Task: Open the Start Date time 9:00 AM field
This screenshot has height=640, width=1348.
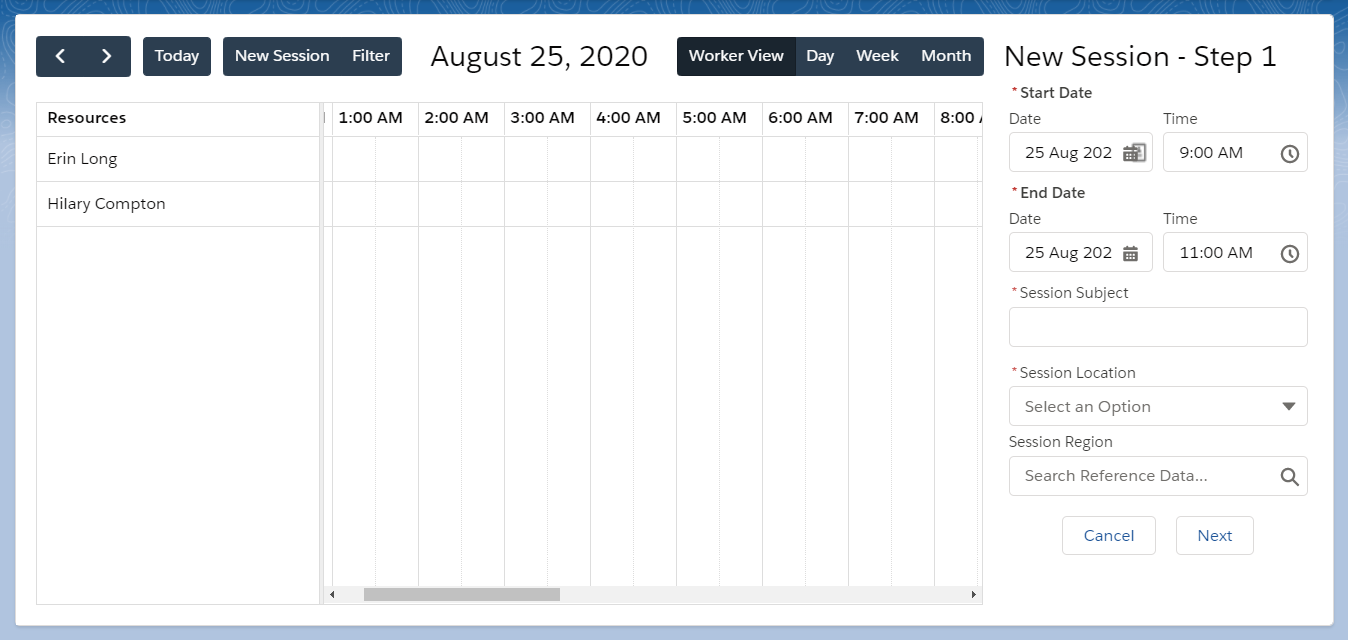Action: pyautogui.click(x=1235, y=153)
